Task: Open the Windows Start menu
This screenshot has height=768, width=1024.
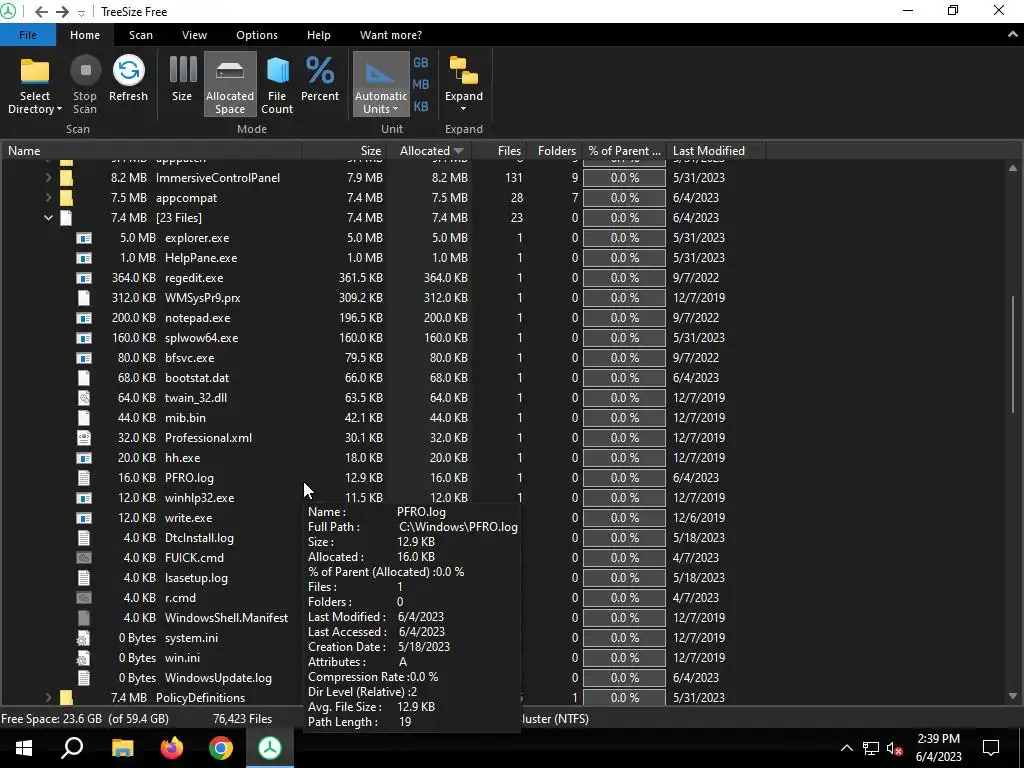Action: pyautogui.click(x=24, y=748)
